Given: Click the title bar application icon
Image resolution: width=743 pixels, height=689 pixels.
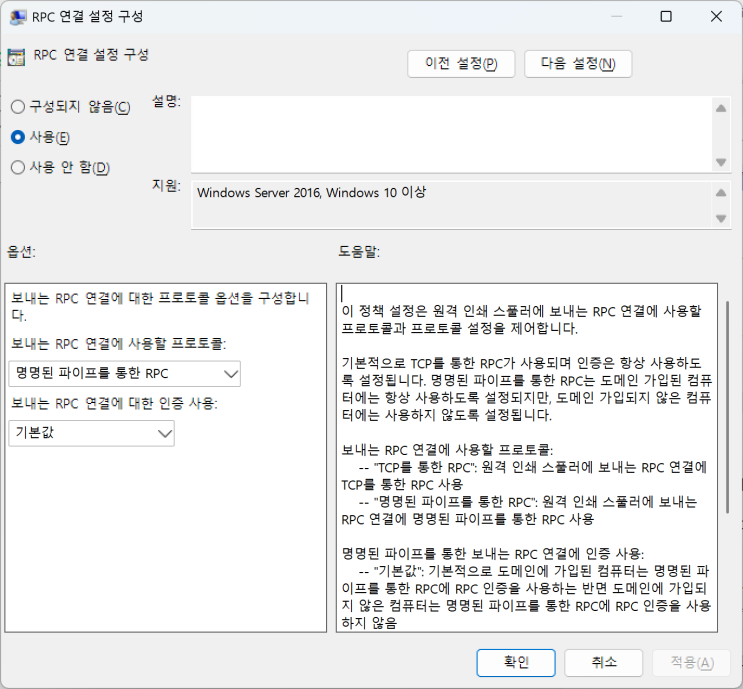Looking at the screenshot, I should (x=17, y=17).
